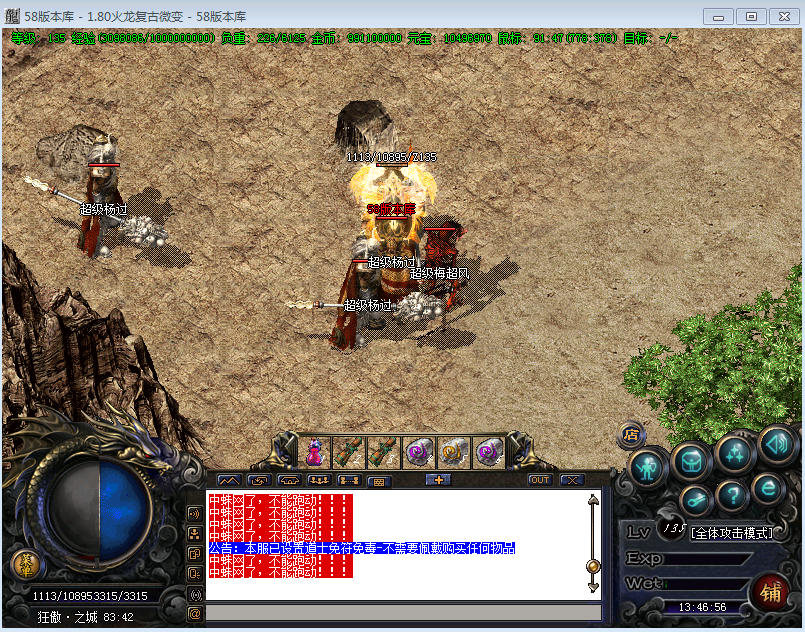Click the circular-arrows exchange button above chat
805x632 pixels.
pos(259,481)
